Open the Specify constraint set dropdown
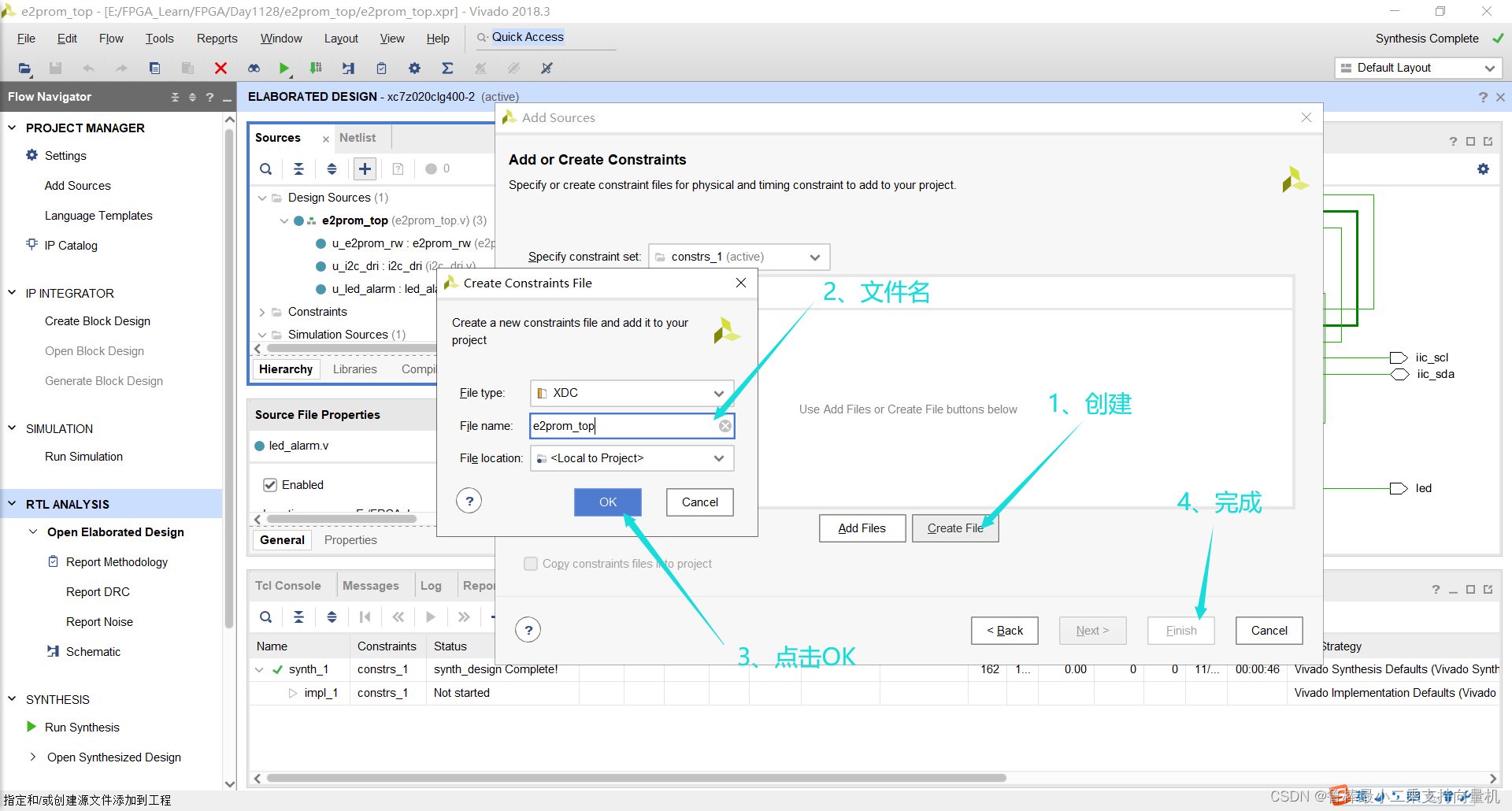Screen dimensions: 1512x811 [739, 257]
